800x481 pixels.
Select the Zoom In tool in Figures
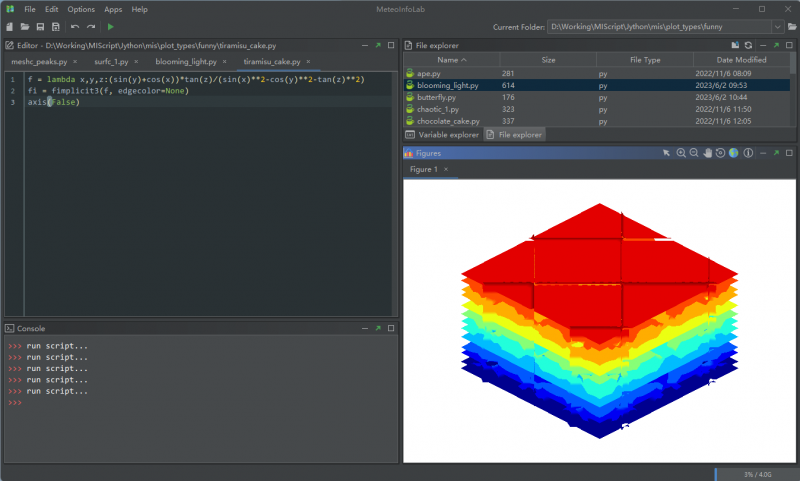[x=681, y=153]
